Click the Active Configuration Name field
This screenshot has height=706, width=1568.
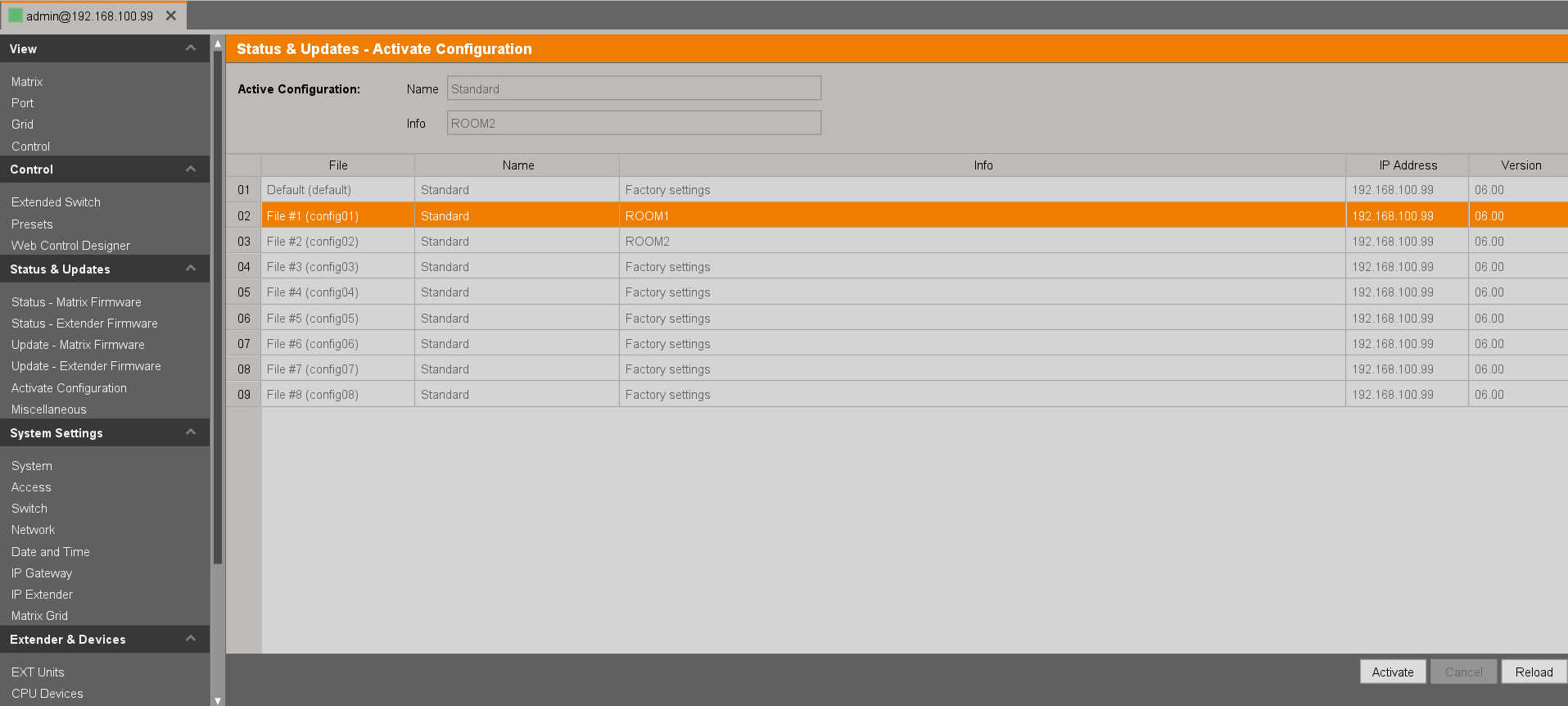tap(634, 88)
